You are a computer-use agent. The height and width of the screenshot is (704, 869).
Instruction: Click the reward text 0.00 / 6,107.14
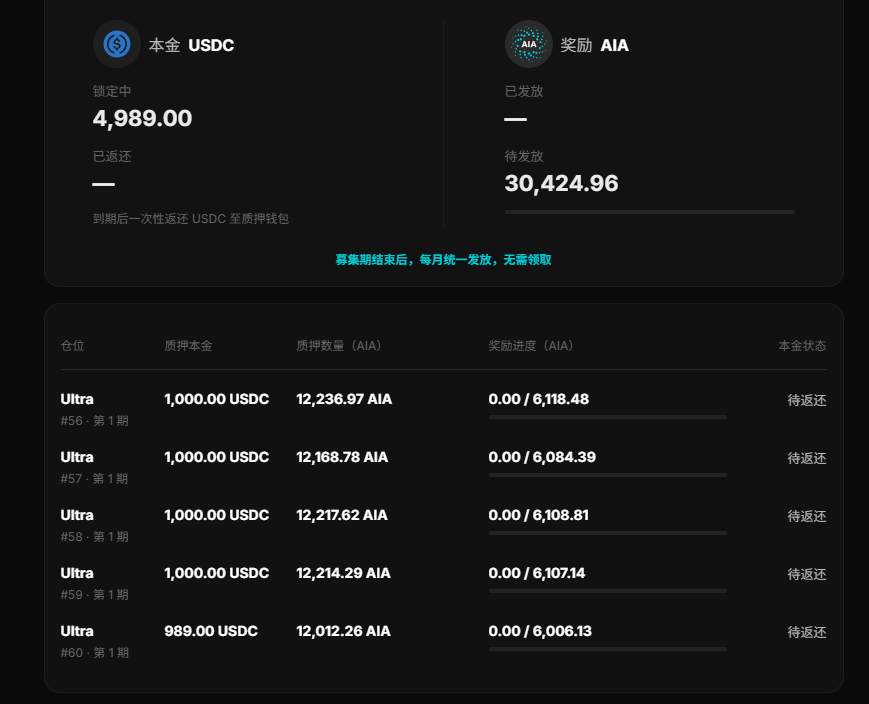point(537,573)
